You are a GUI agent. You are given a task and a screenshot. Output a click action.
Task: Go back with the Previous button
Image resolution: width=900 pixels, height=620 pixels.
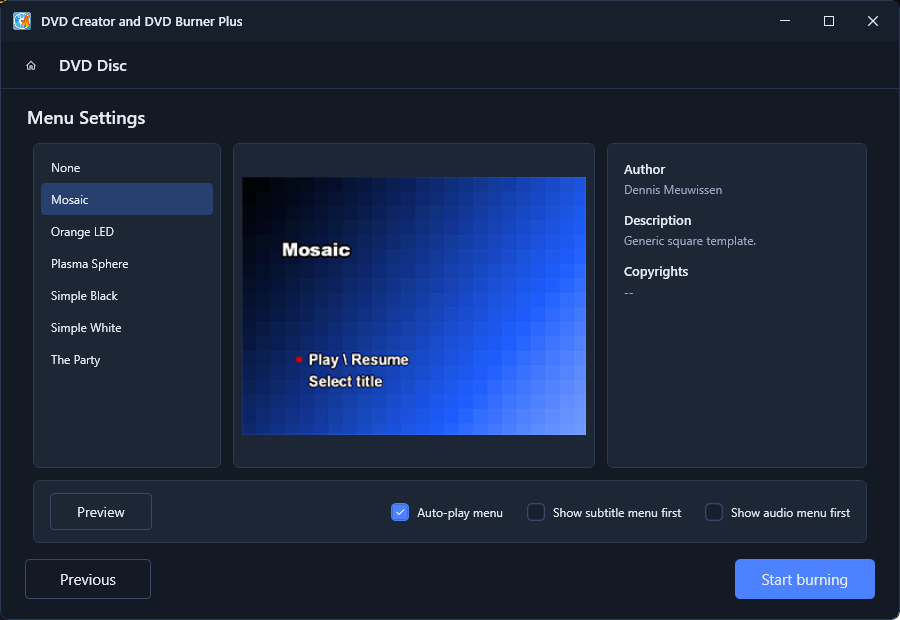pos(88,579)
